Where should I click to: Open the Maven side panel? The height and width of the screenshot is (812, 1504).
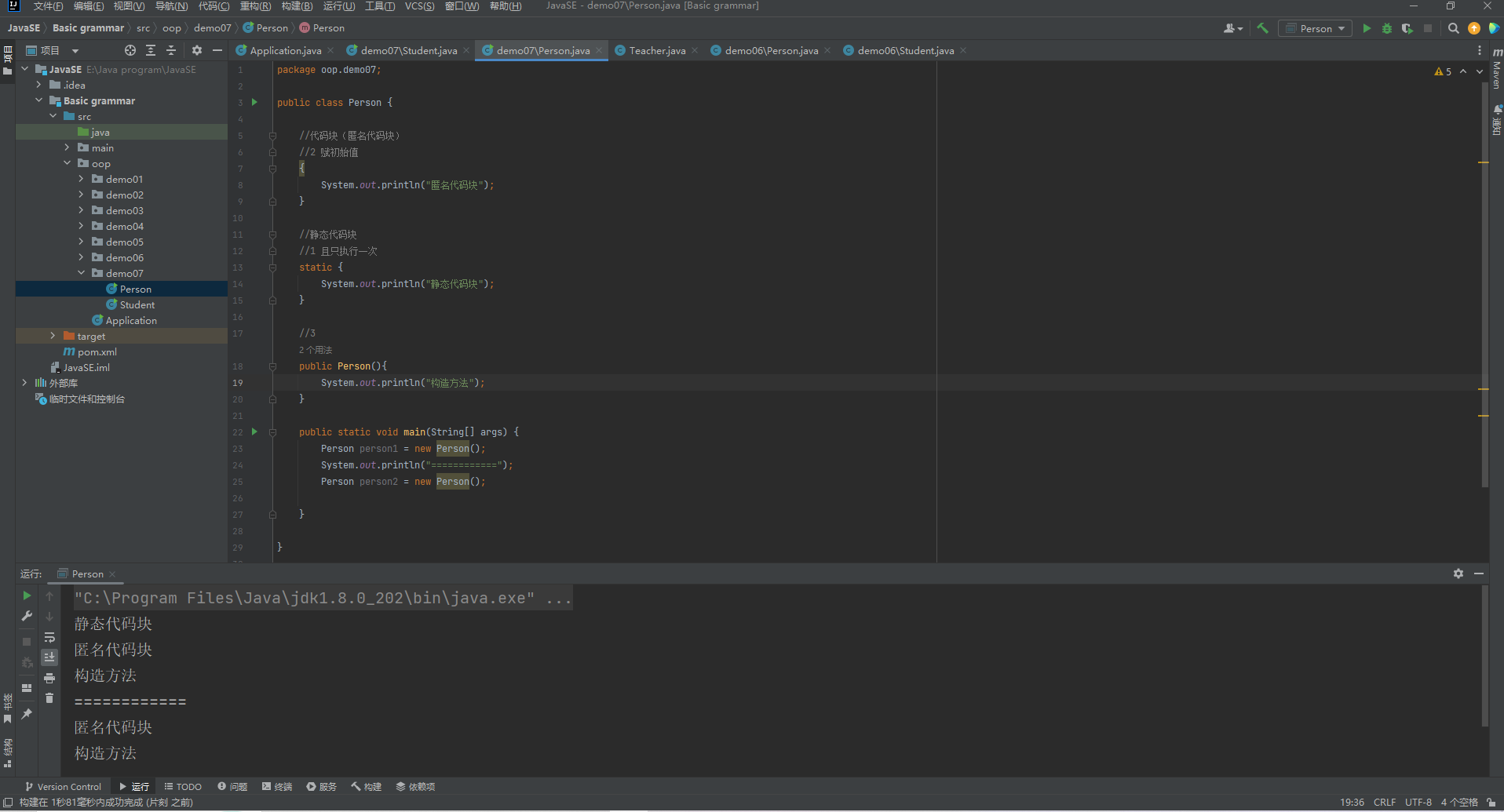1497,67
